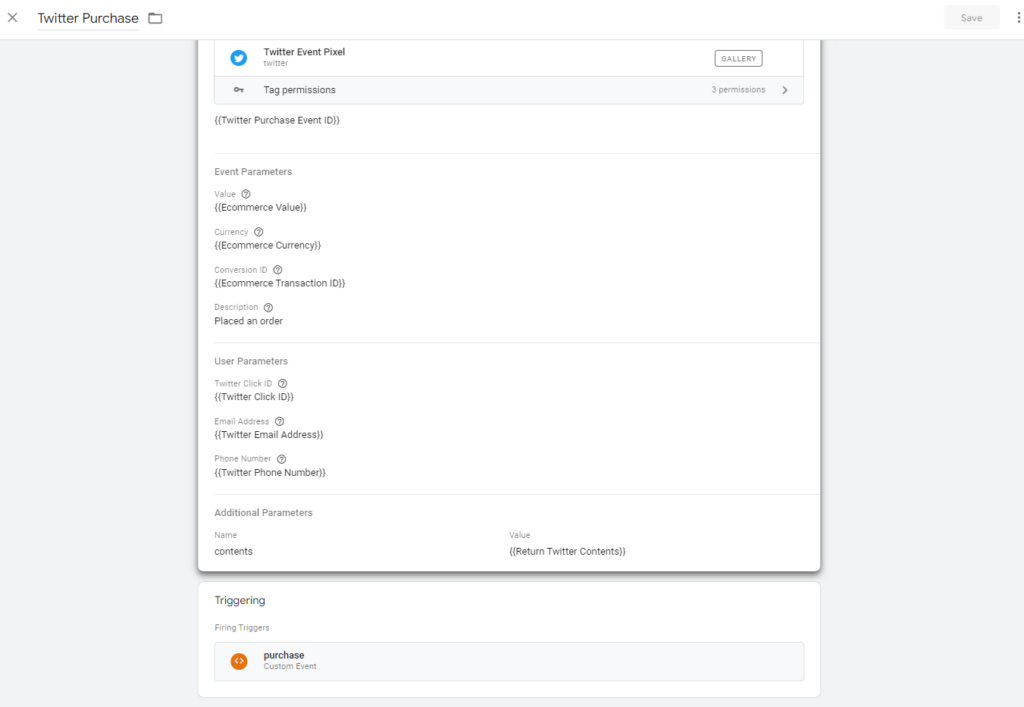
Task: Click the help icon next to Currency
Action: (x=259, y=232)
